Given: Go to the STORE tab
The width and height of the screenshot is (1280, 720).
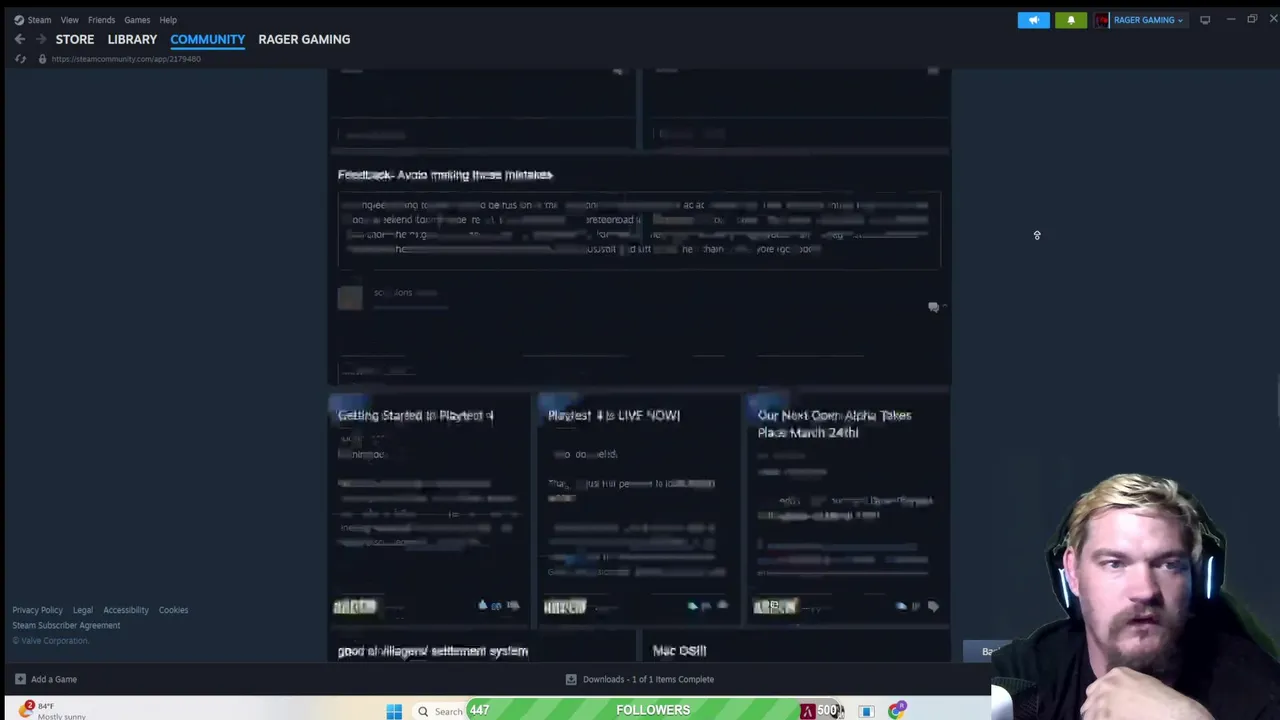Looking at the screenshot, I should point(75,39).
